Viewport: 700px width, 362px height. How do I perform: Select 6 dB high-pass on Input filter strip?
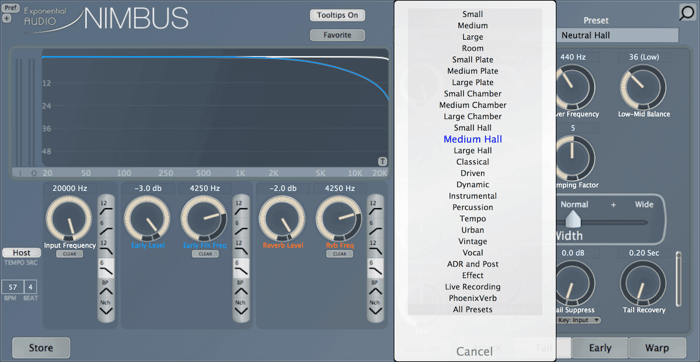(x=106, y=227)
